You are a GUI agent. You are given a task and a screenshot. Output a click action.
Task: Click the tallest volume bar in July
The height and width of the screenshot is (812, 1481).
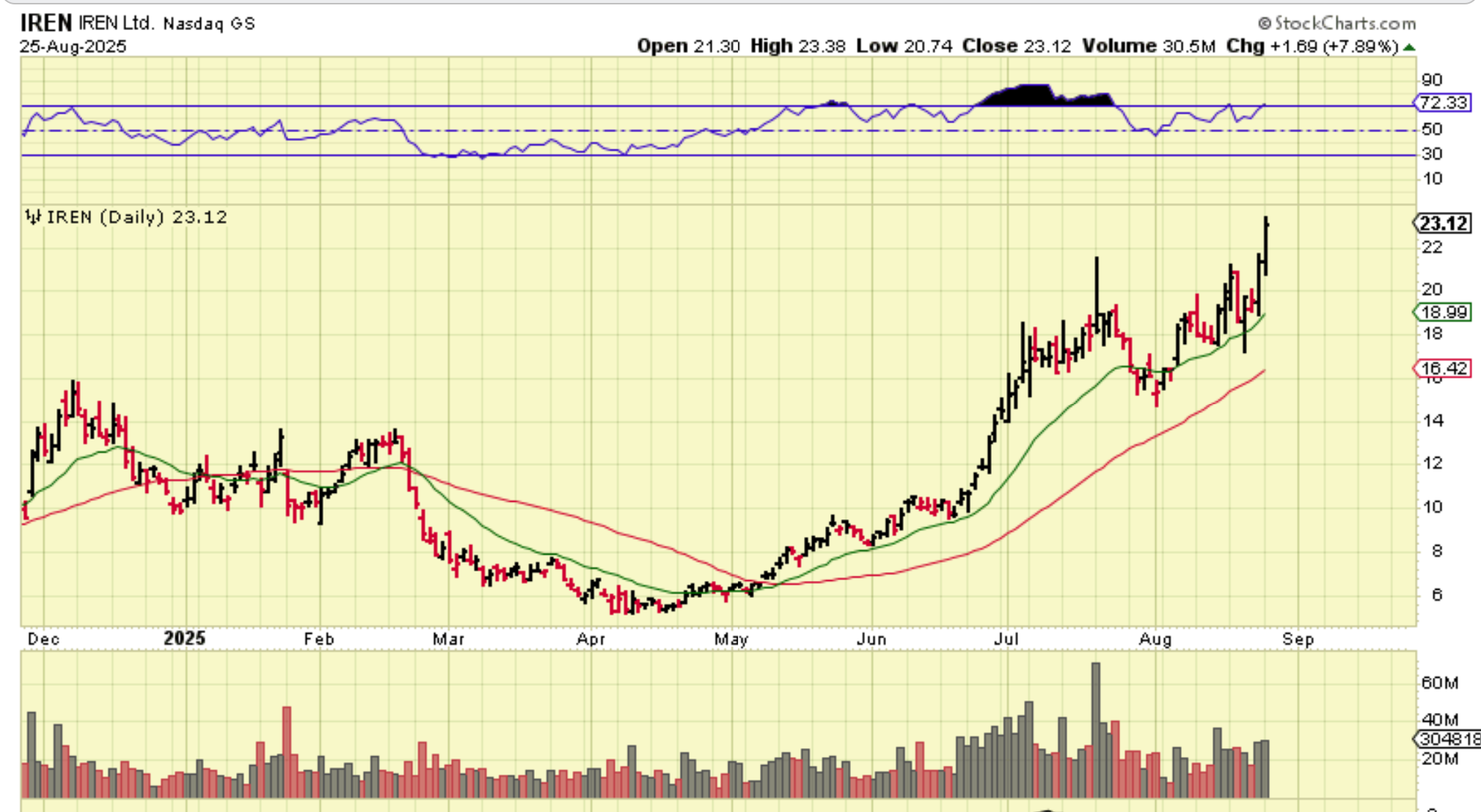tap(1096, 726)
